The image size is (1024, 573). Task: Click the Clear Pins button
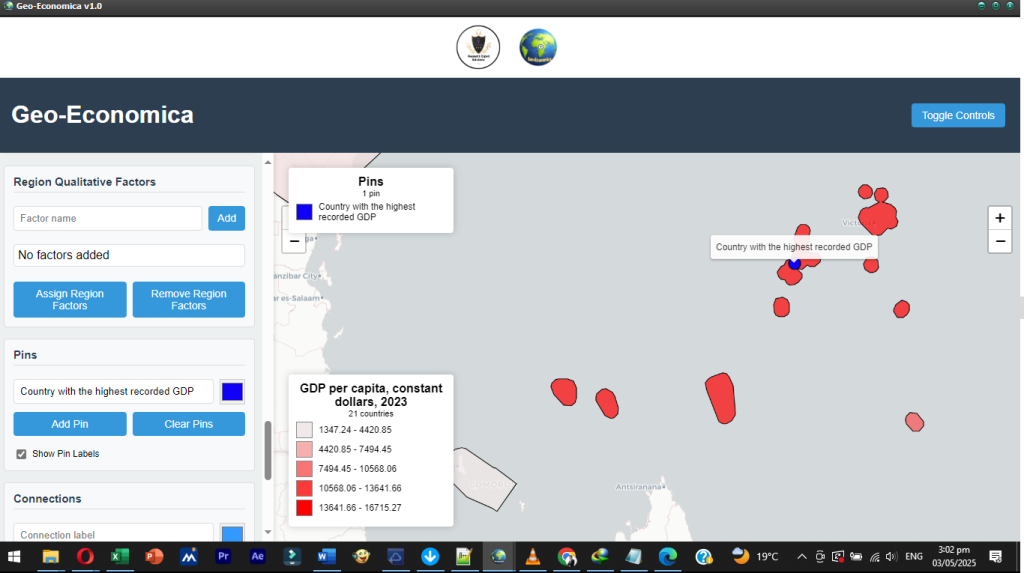[188, 424]
